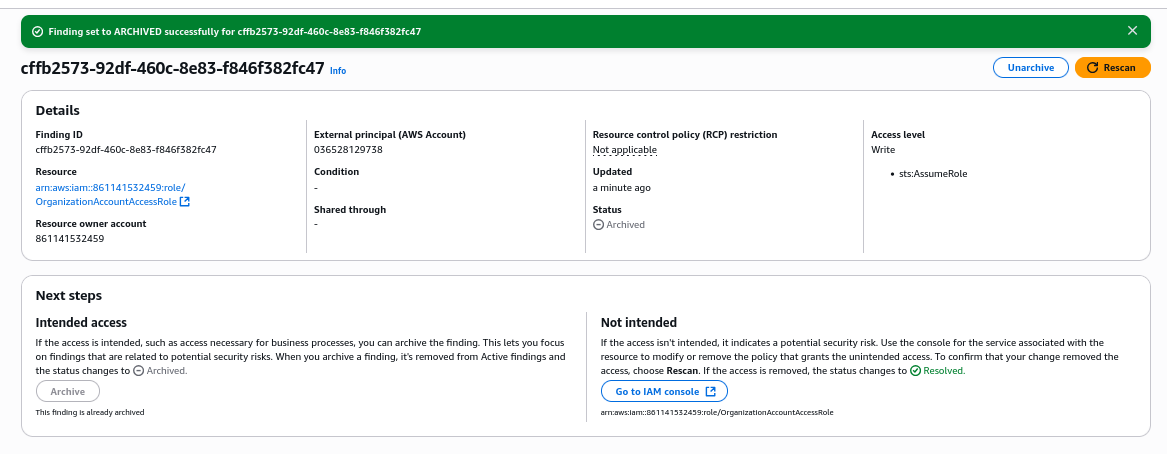Click the success checkmark icon in banner
Screen dimensions: 1167x454
[x=37, y=31]
